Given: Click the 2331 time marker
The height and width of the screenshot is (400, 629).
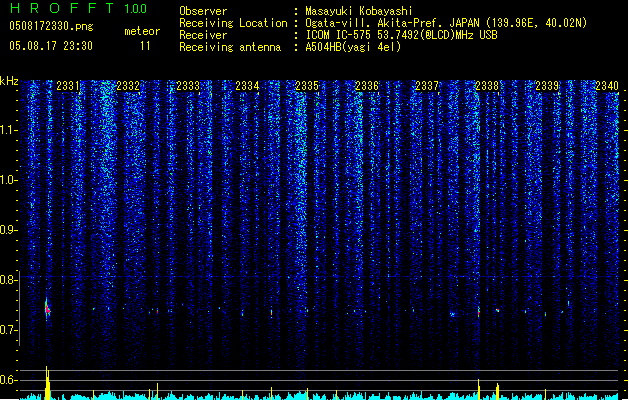Looking at the screenshot, I should click(x=68, y=86).
